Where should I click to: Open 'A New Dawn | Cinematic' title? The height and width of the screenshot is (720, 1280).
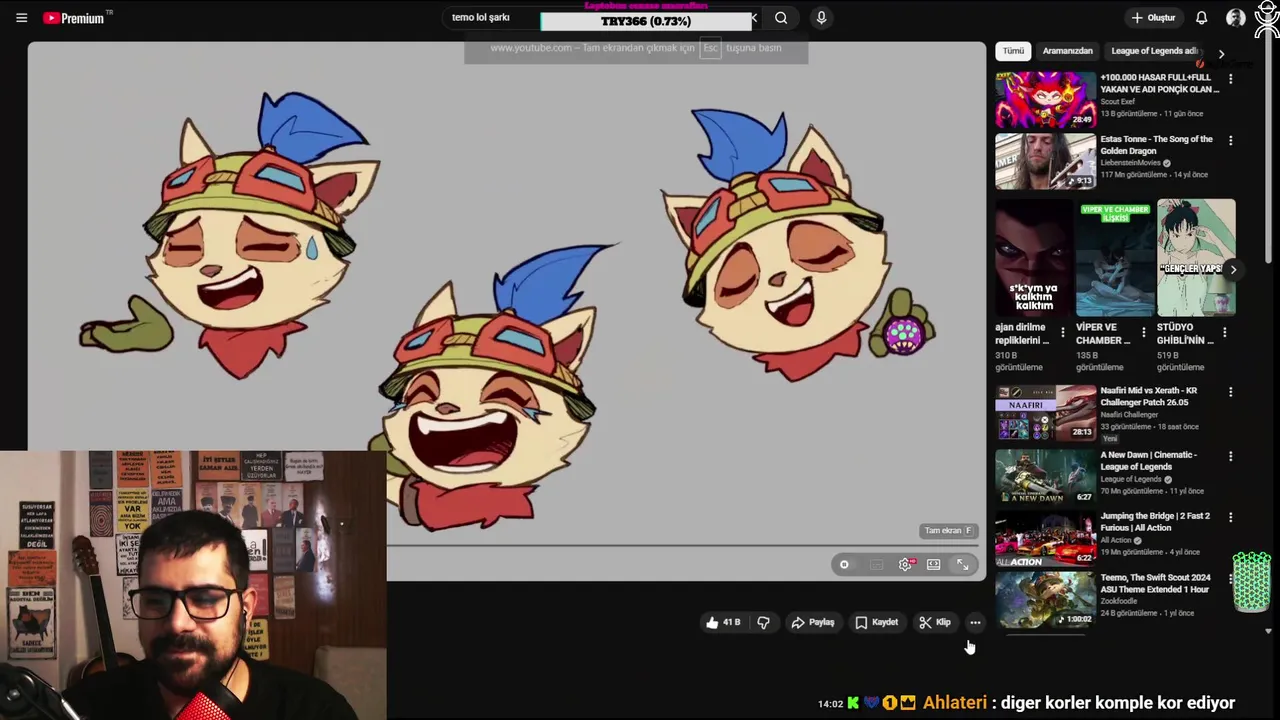click(x=1148, y=460)
